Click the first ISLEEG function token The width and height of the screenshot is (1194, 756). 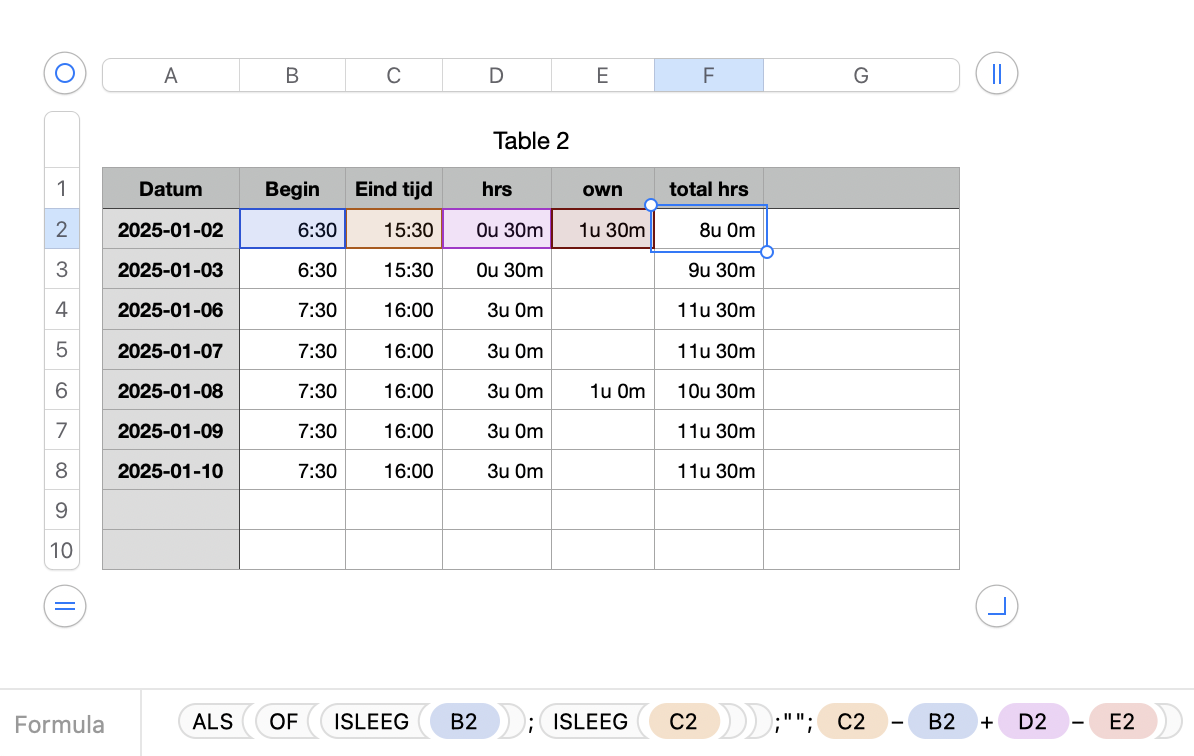pyautogui.click(x=370, y=722)
